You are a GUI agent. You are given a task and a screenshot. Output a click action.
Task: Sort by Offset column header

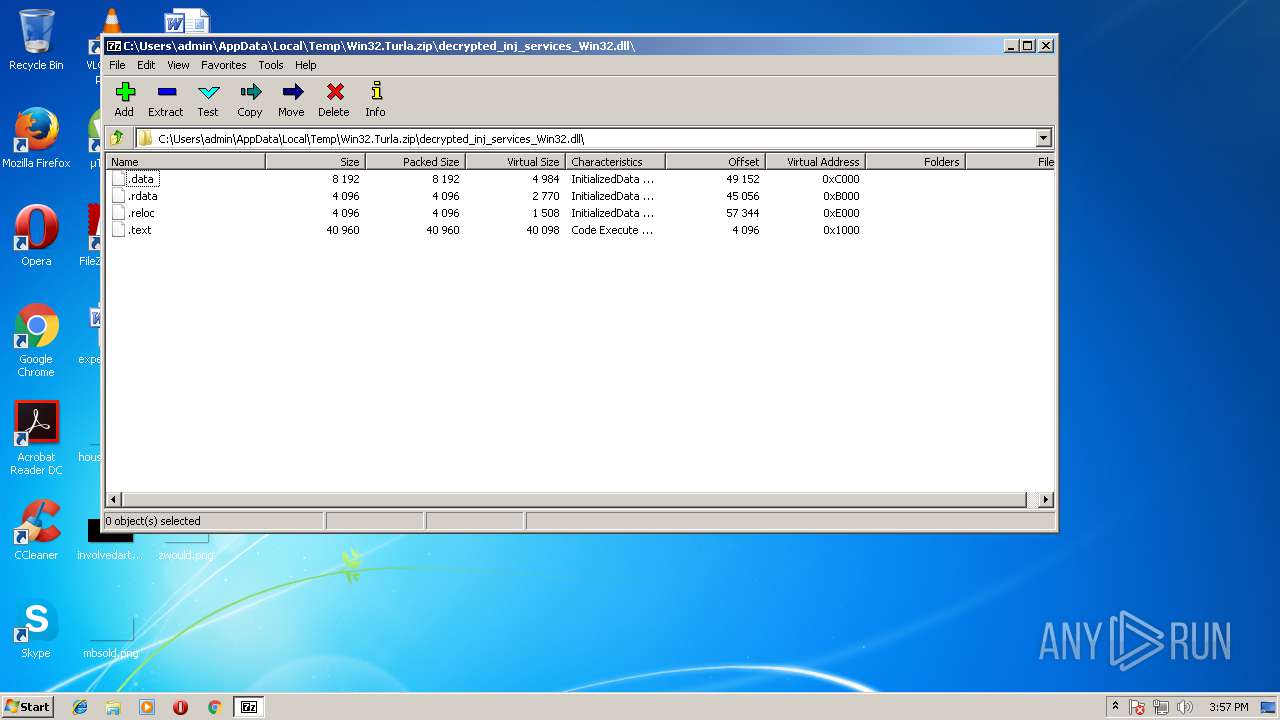pyautogui.click(x=715, y=161)
